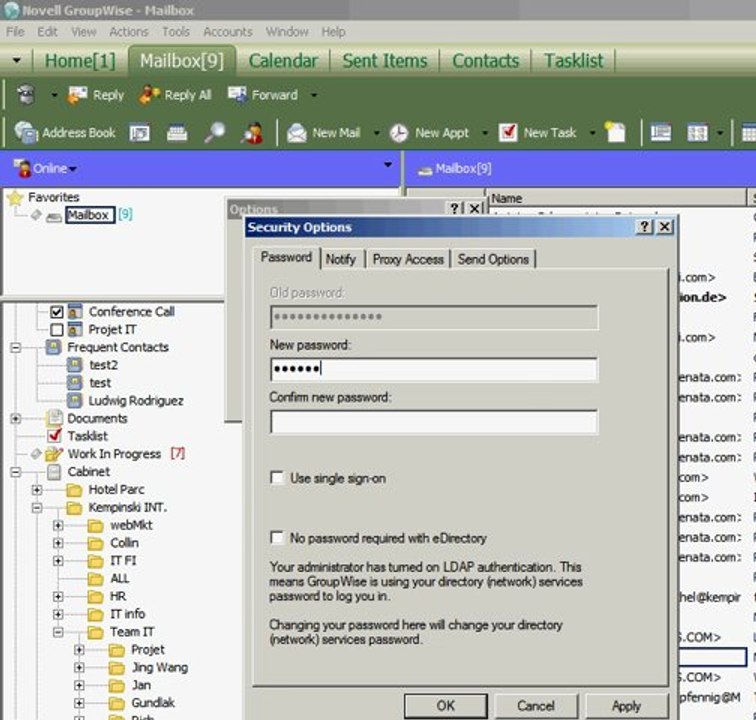756x720 pixels.
Task: Open the Proxy Access tab
Action: (x=408, y=259)
